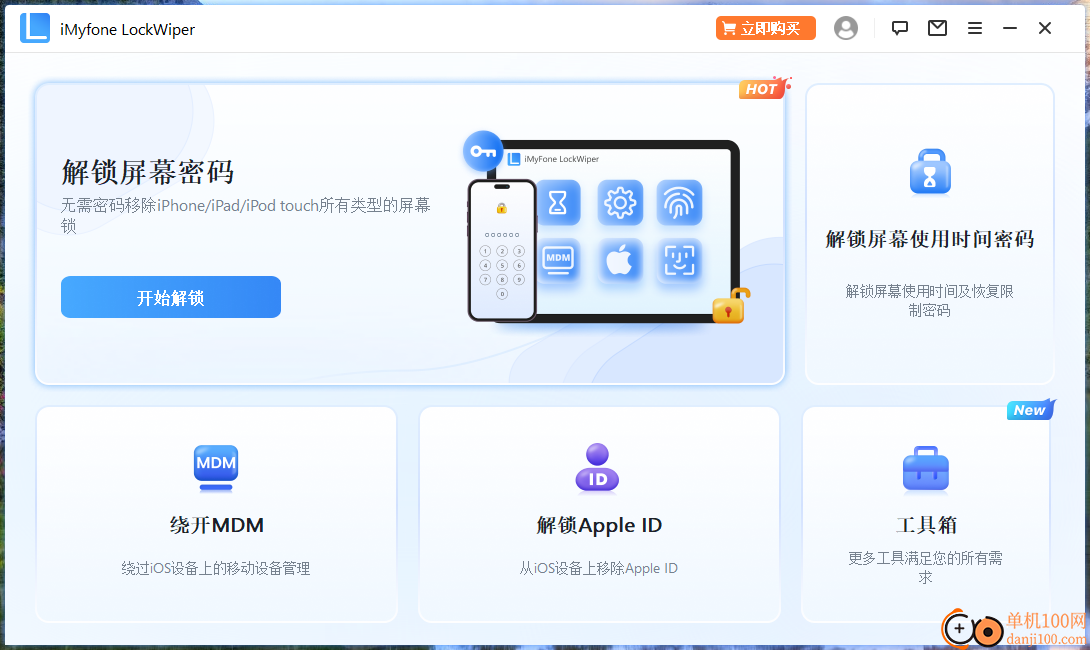Click the 无需密码移除iPhone/iPad/iPod touch description

245,215
